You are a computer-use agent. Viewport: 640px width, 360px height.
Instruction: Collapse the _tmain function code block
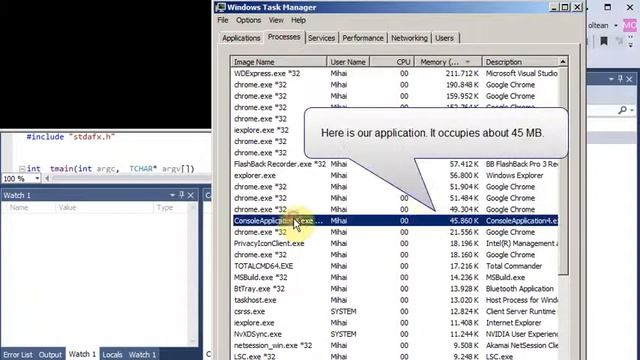coord(22,169)
